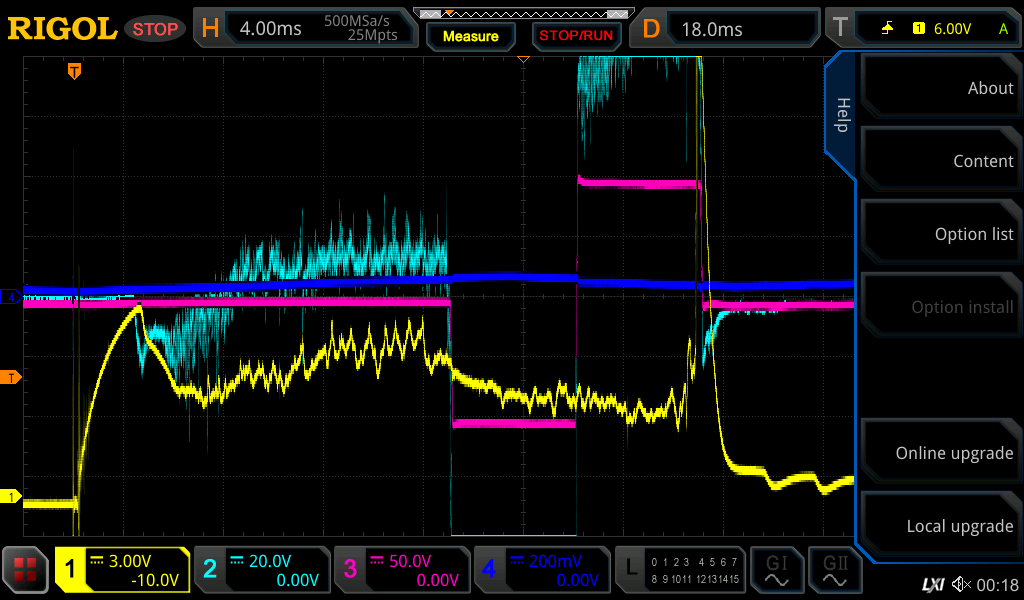This screenshot has width=1024, height=600.
Task: Toggle channel 4 blue 200mV display
Action: coord(541,570)
